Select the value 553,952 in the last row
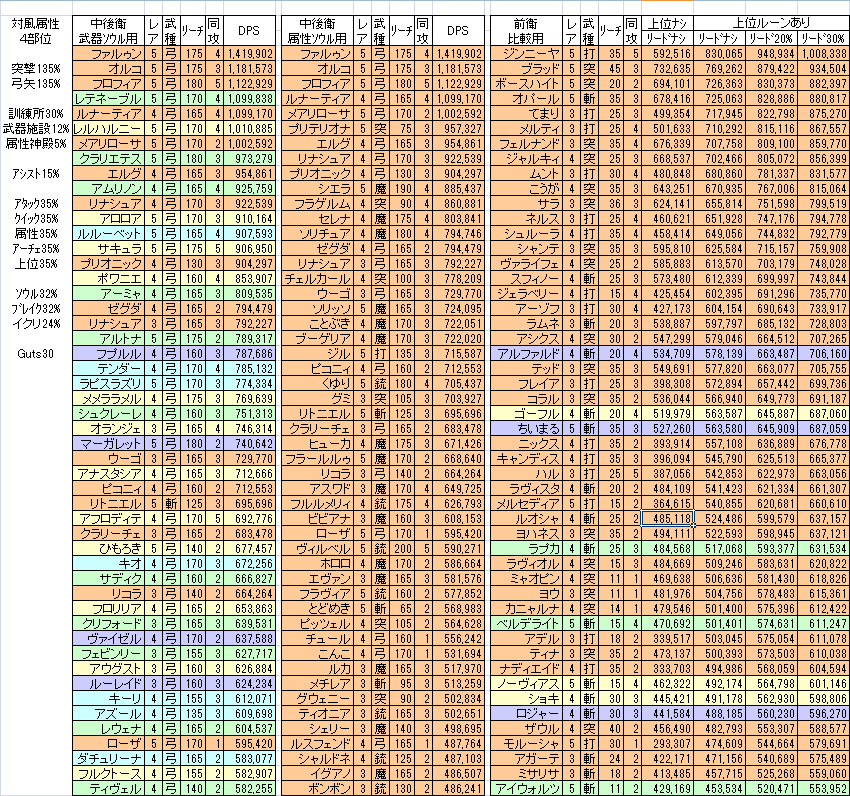 pyautogui.click(x=823, y=789)
